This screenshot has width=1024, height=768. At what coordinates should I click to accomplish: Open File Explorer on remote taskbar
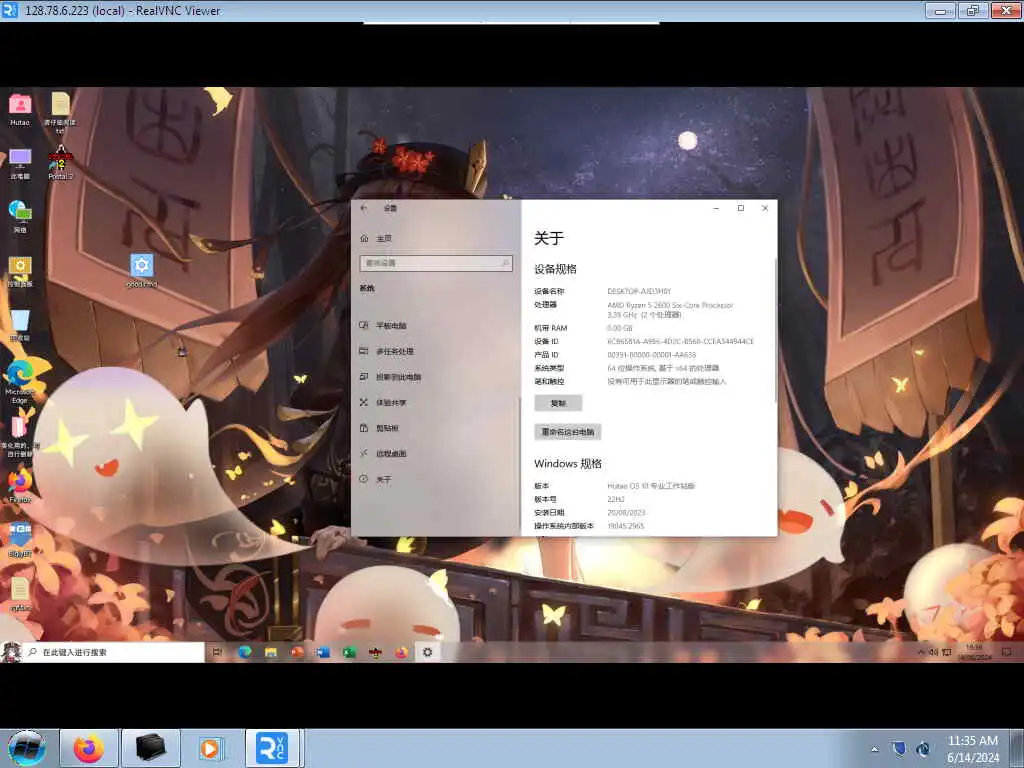tap(271, 652)
